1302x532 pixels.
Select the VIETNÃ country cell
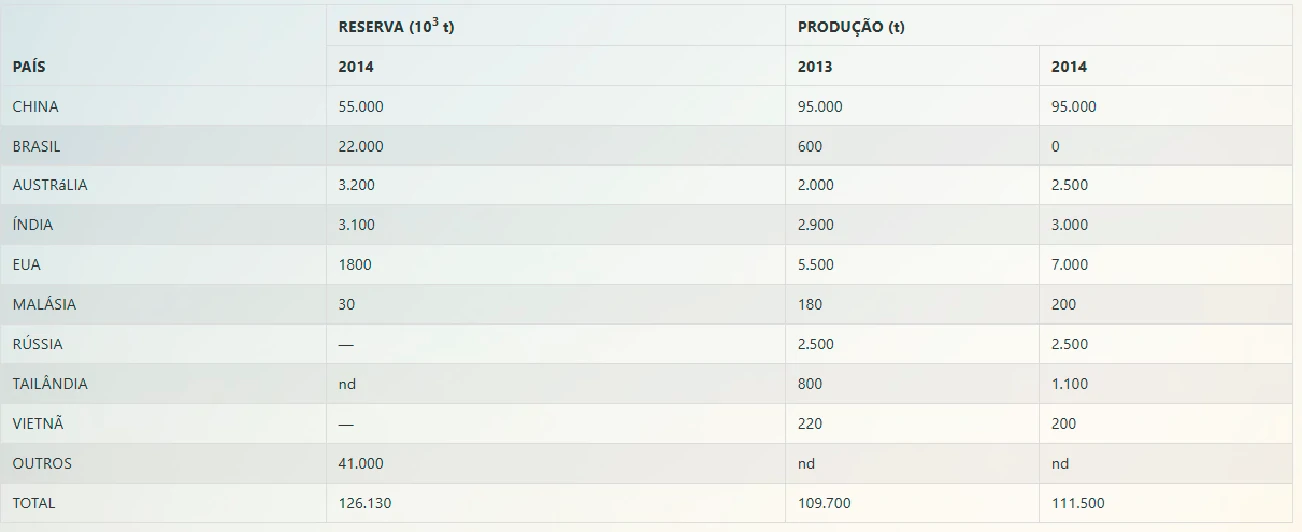(x=37, y=424)
